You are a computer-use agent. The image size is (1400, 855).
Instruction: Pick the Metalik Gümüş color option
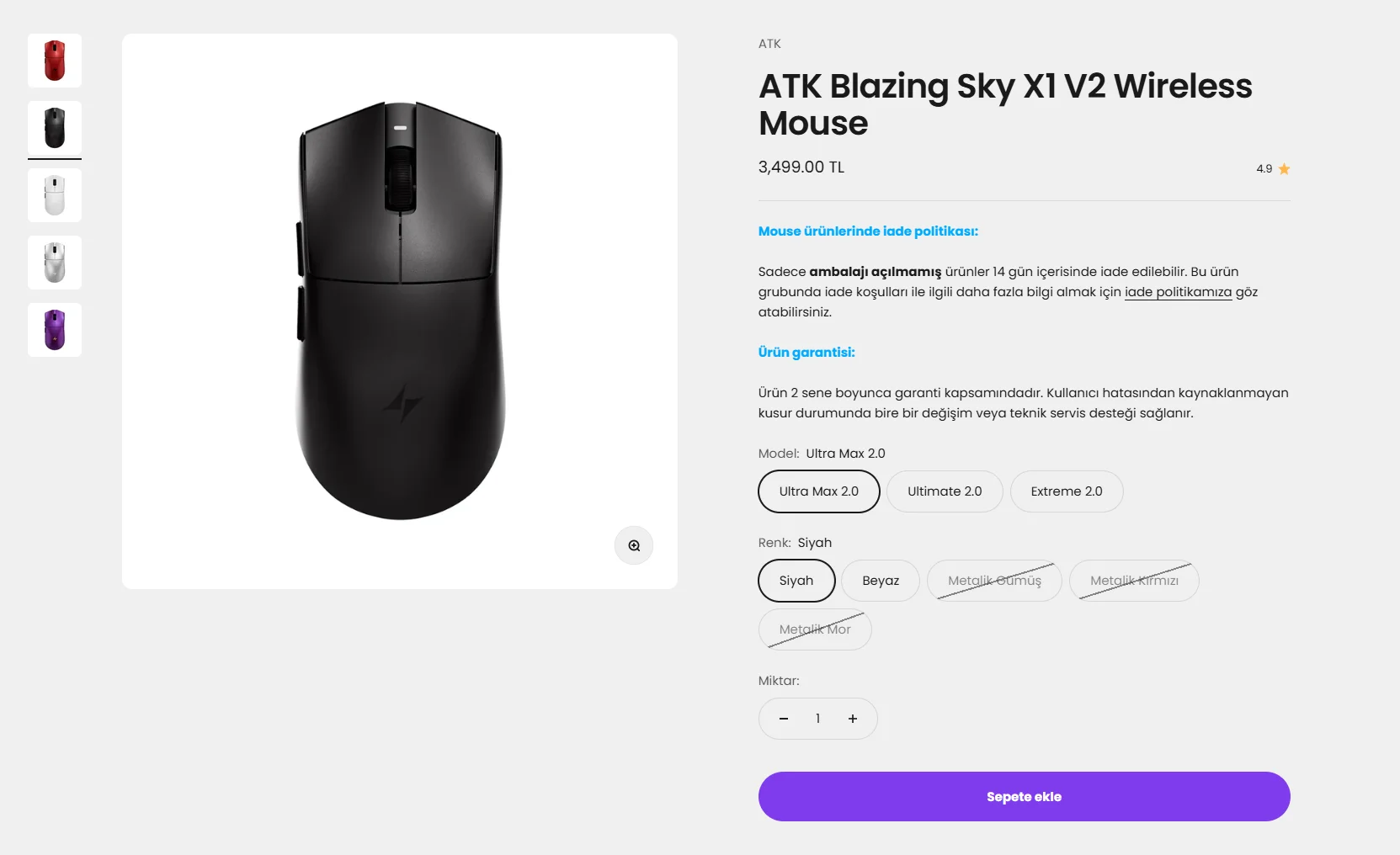pos(994,581)
